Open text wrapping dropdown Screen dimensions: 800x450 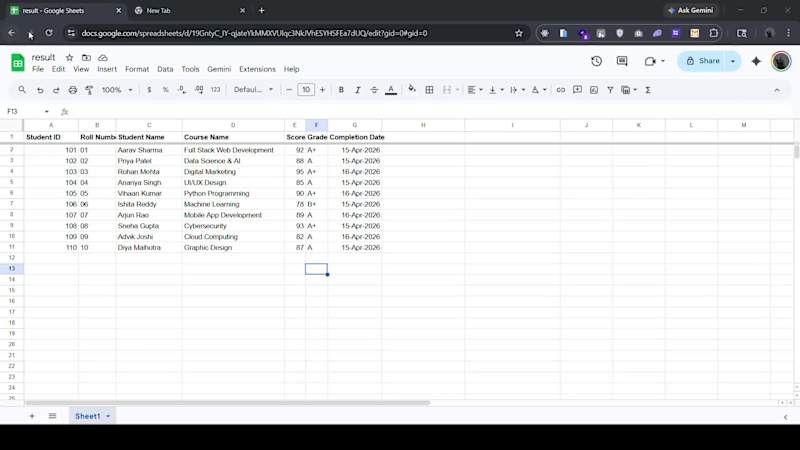click(517, 90)
